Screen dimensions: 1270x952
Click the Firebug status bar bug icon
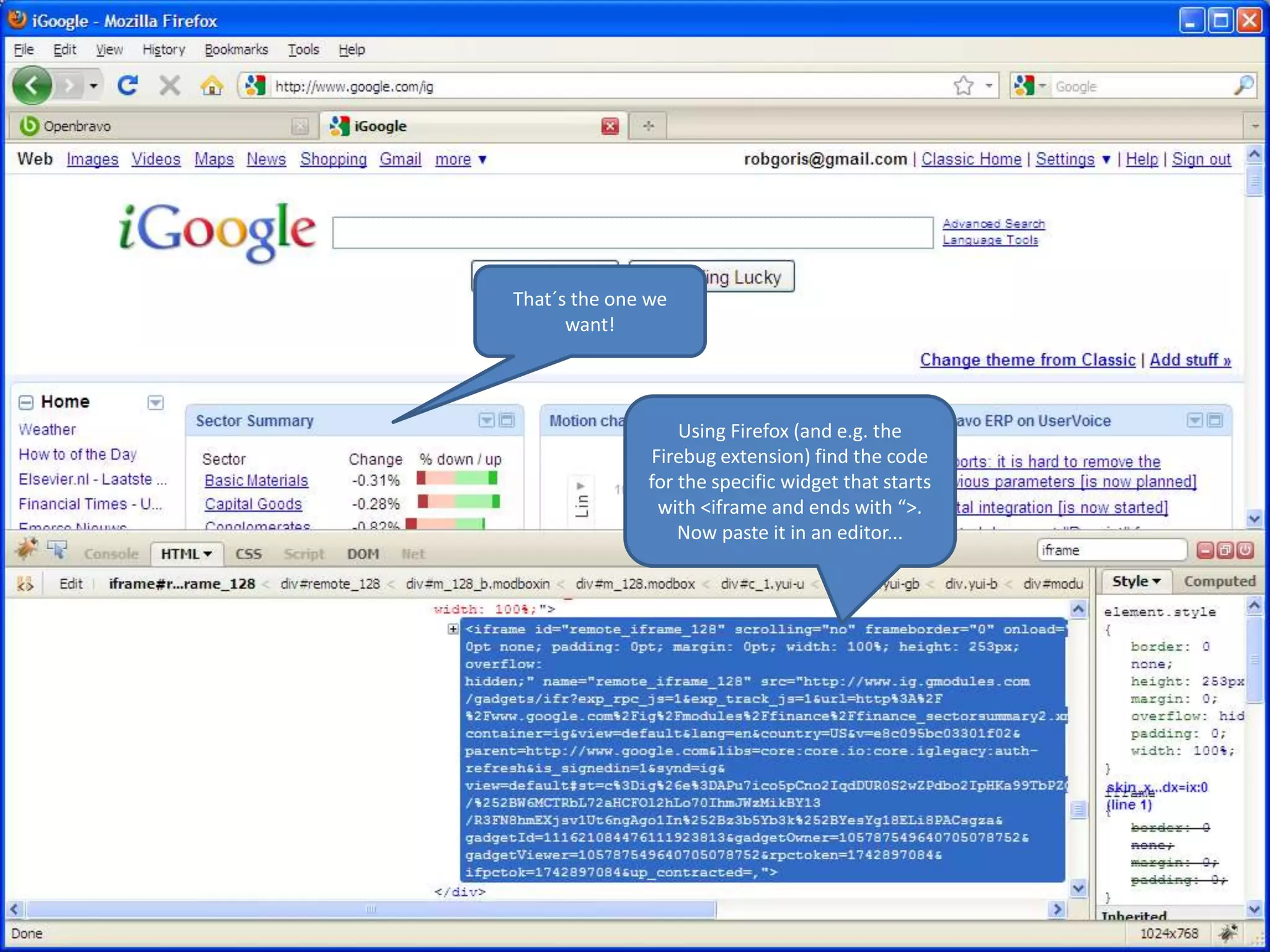(1228, 933)
